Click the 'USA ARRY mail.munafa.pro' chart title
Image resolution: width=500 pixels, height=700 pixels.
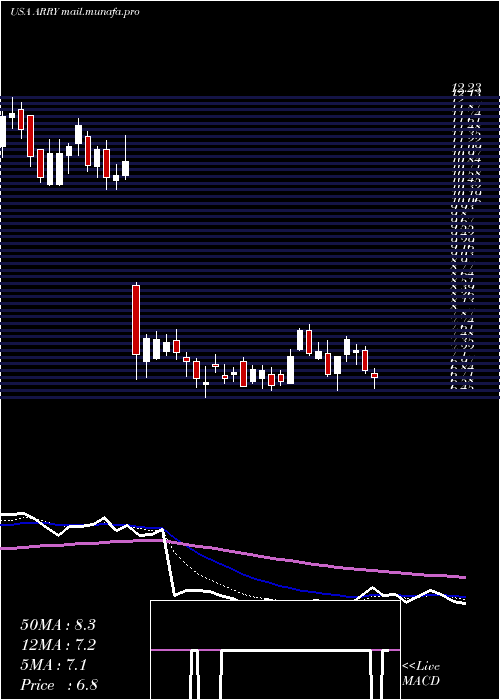(75, 12)
